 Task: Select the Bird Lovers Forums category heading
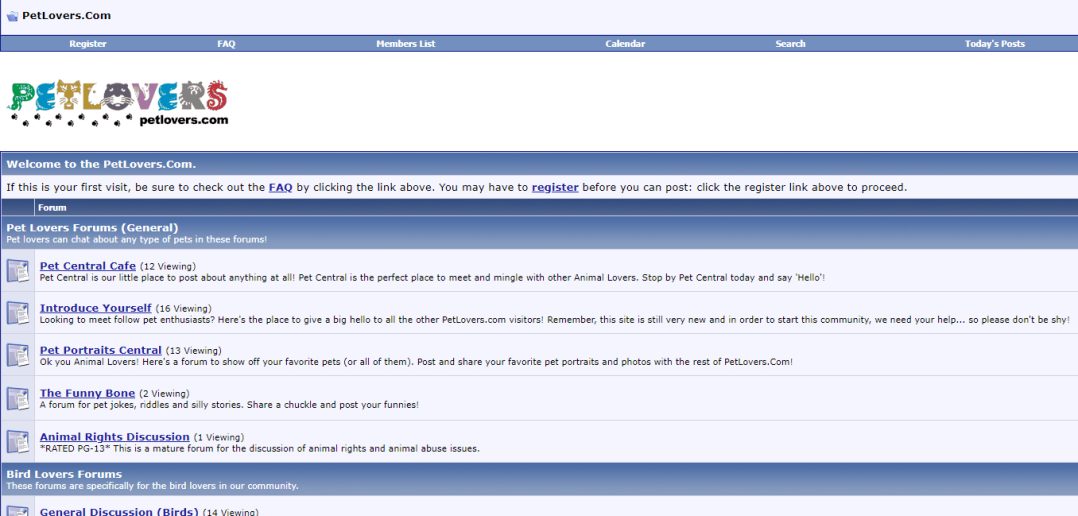tap(64, 474)
